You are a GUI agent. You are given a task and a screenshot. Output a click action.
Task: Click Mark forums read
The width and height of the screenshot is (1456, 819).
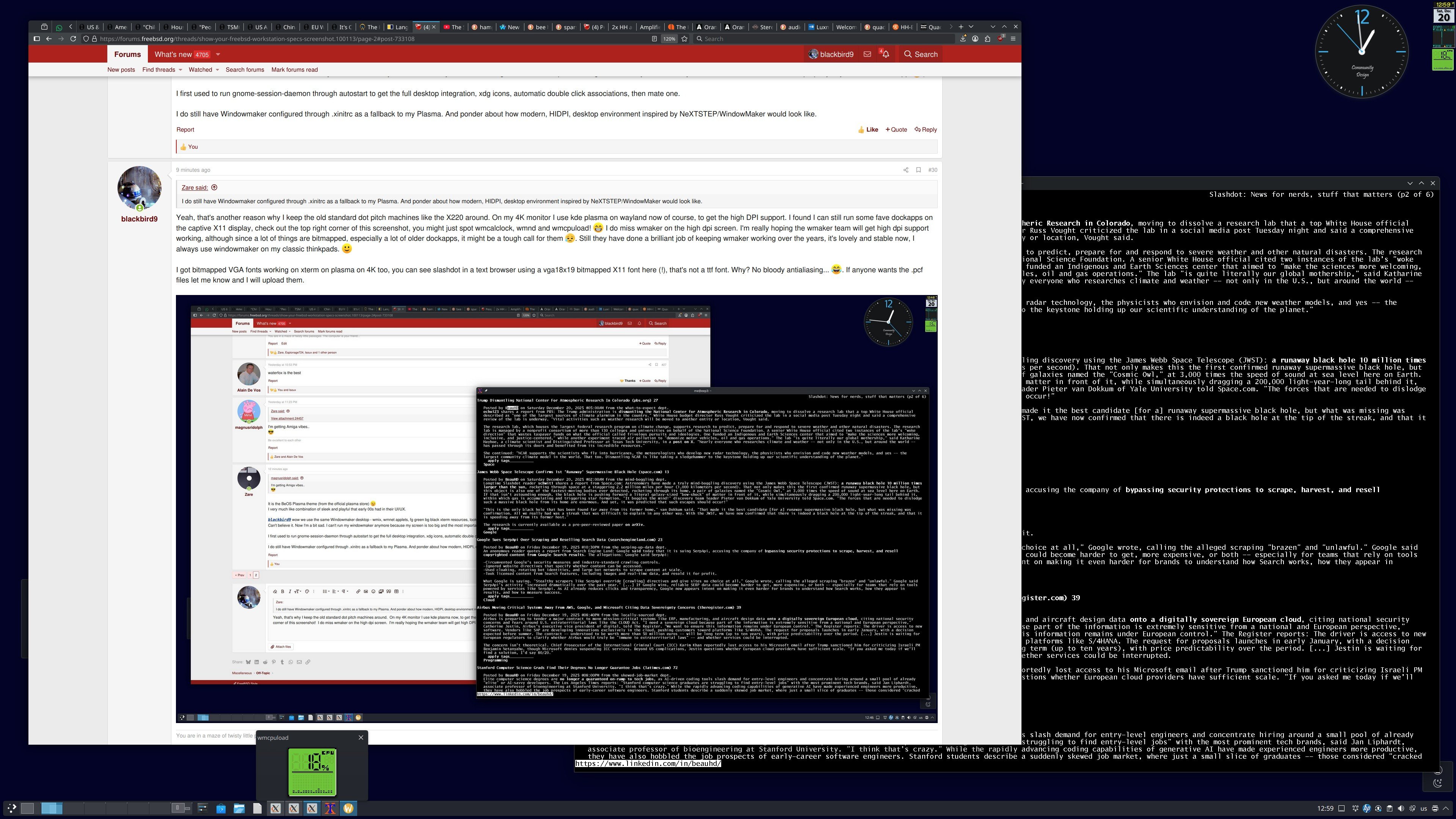point(295,69)
